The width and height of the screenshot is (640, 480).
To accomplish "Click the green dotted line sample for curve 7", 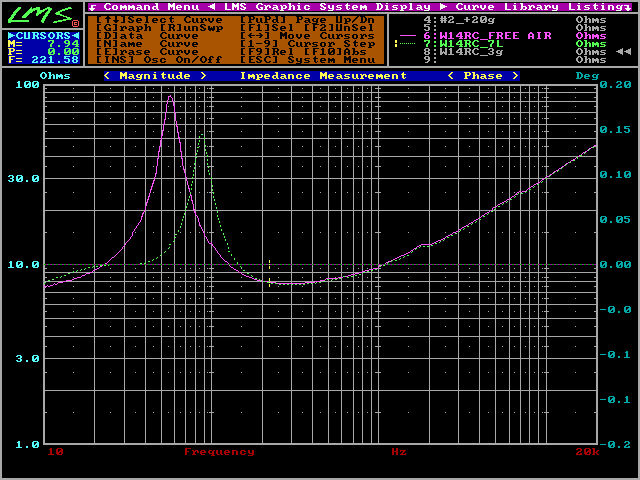I will [408, 44].
